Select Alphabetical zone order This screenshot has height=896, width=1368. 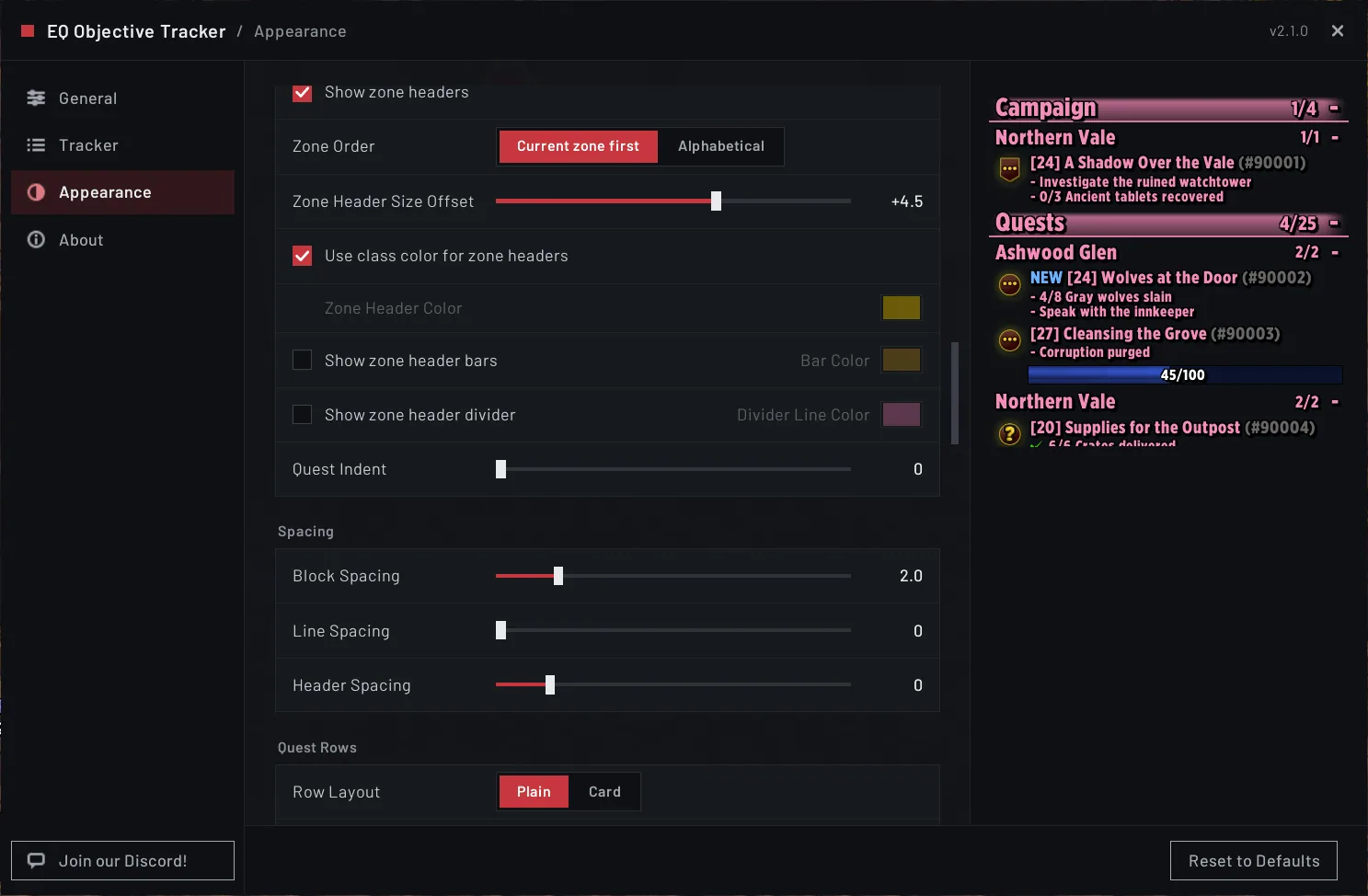721,146
